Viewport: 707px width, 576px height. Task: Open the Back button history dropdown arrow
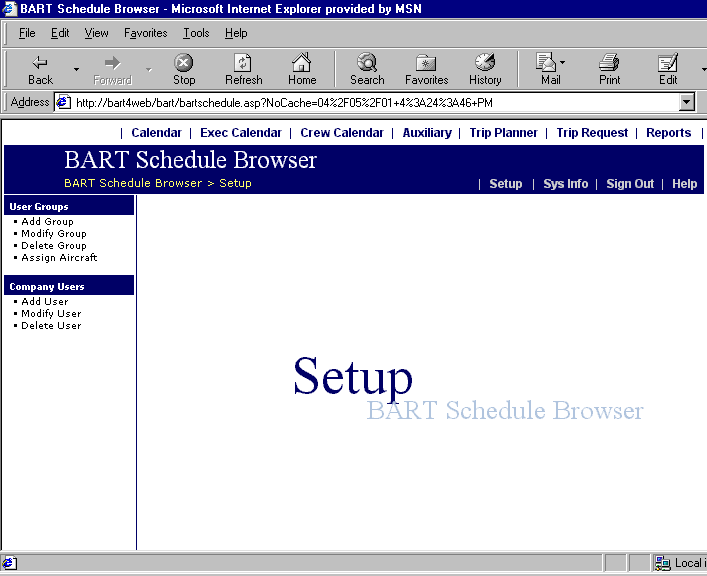[x=76, y=69]
